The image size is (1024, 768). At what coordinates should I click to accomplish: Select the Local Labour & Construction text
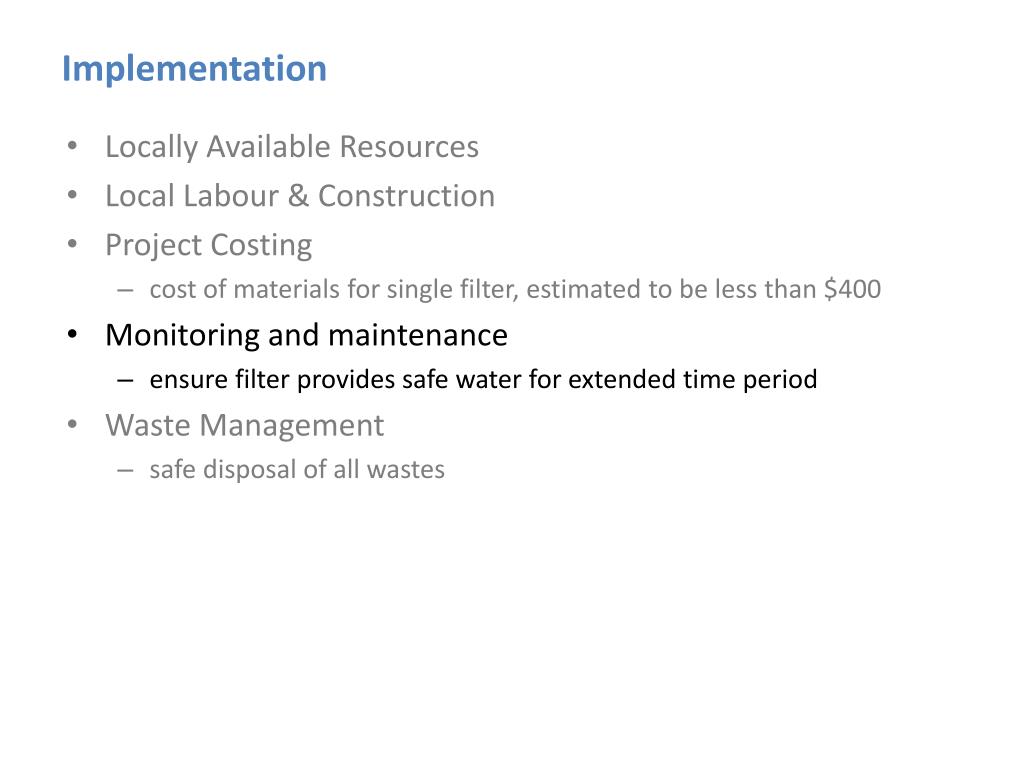(300, 196)
